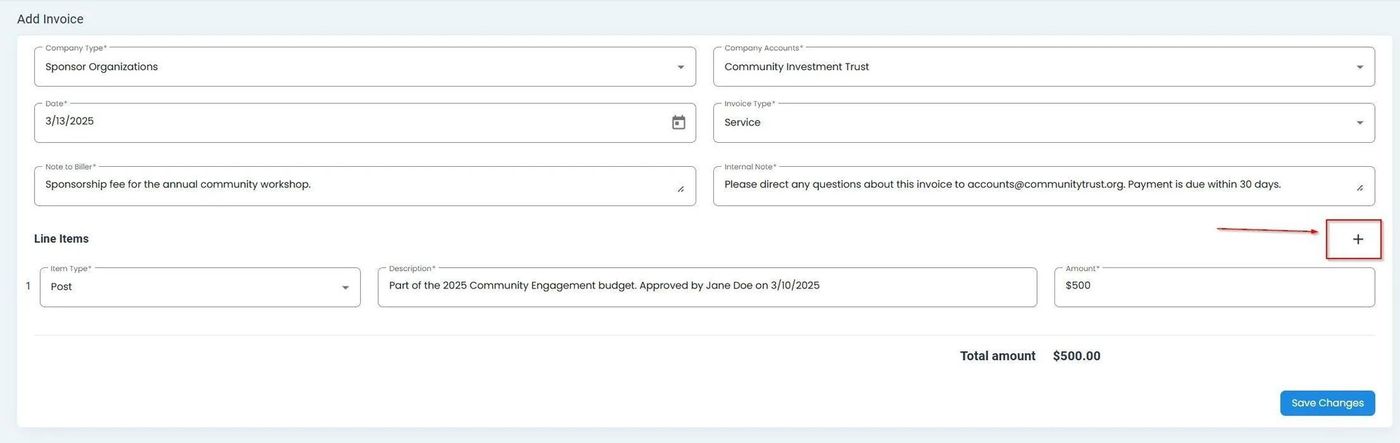Click the Internal Note resize handle
This screenshot has height=443, width=1400.
click(1359, 188)
